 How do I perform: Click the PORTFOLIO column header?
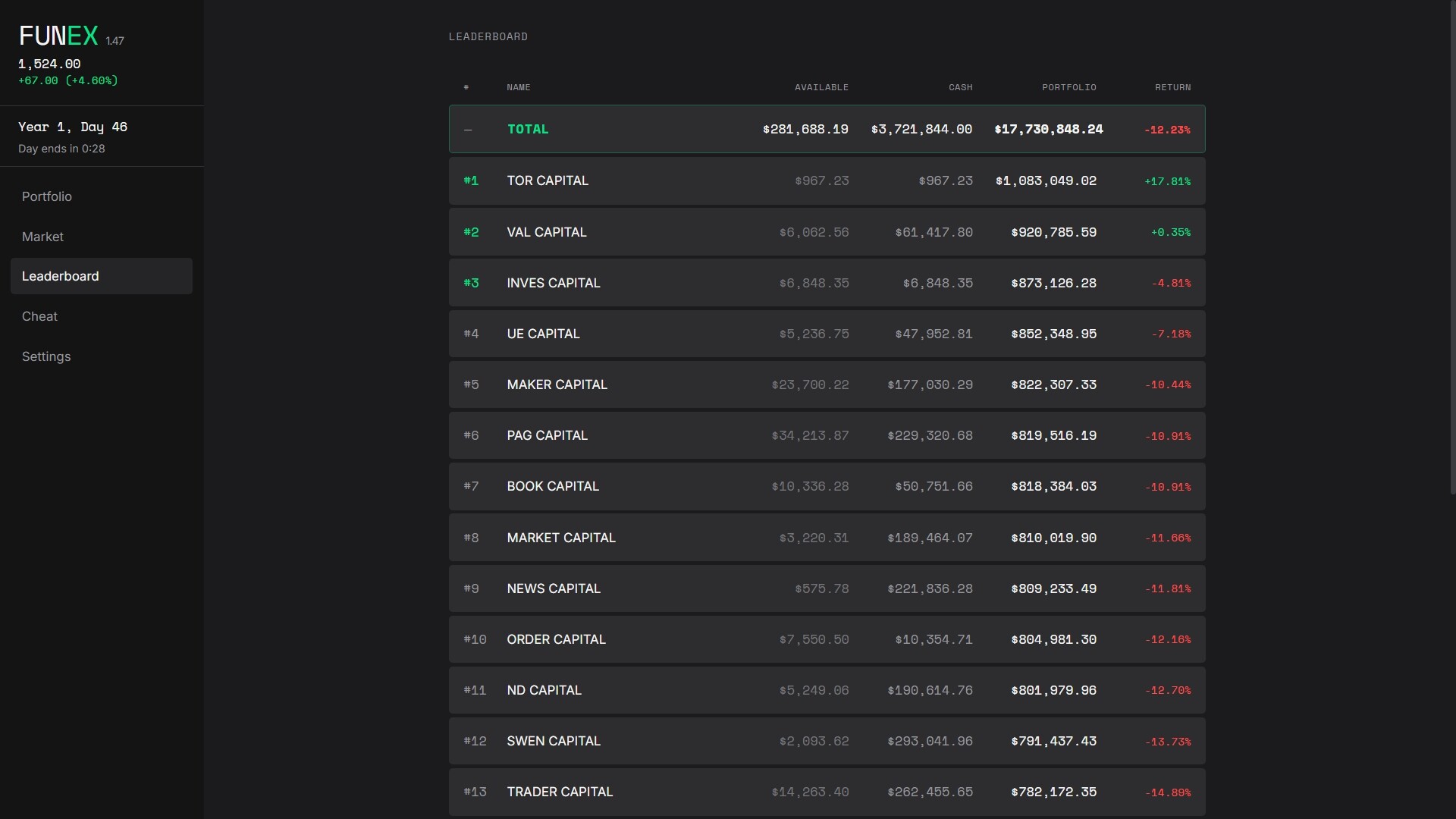pyautogui.click(x=1068, y=87)
